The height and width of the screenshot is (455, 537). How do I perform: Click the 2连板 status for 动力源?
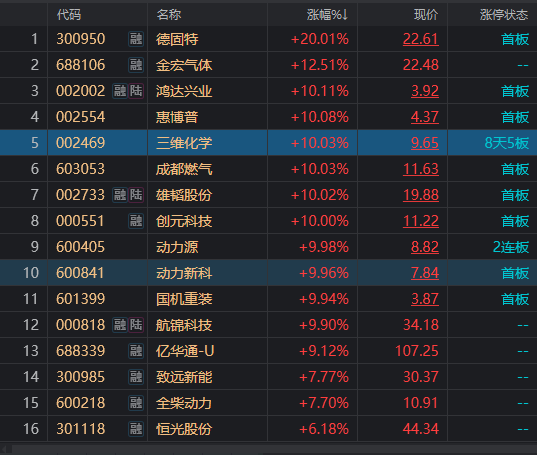coord(511,247)
